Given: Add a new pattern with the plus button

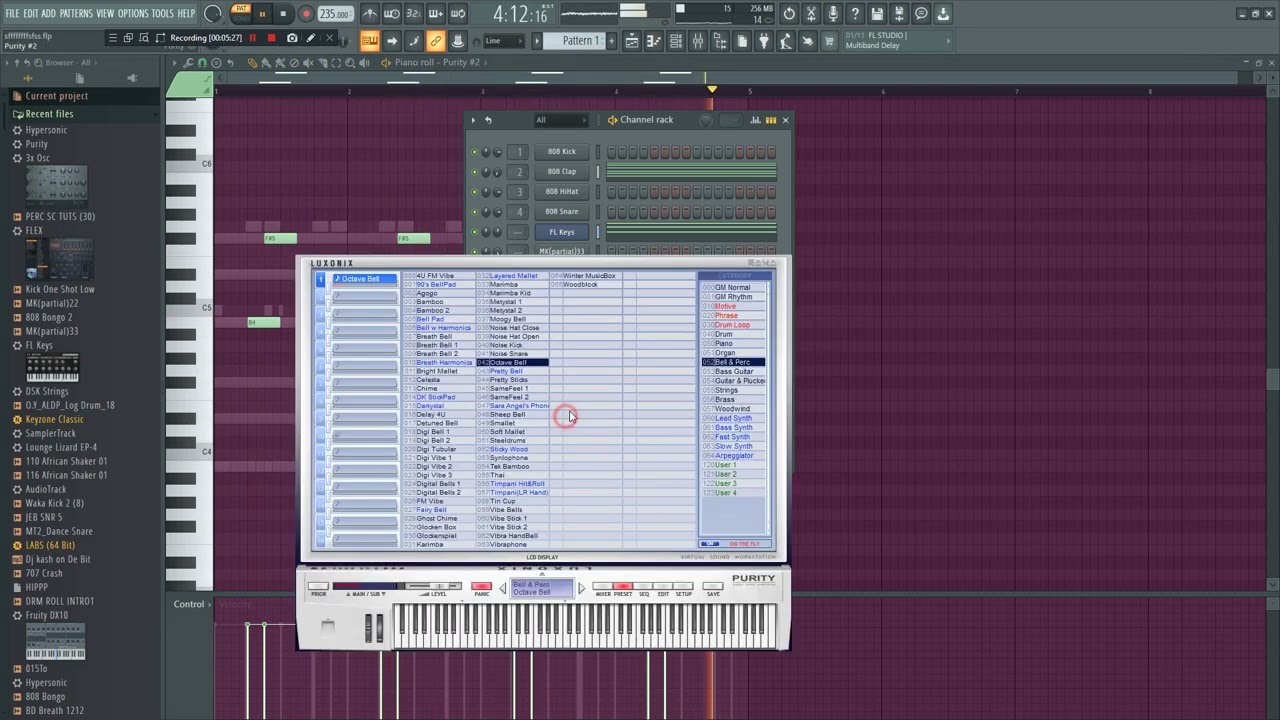Looking at the screenshot, I should pyautogui.click(x=612, y=41).
